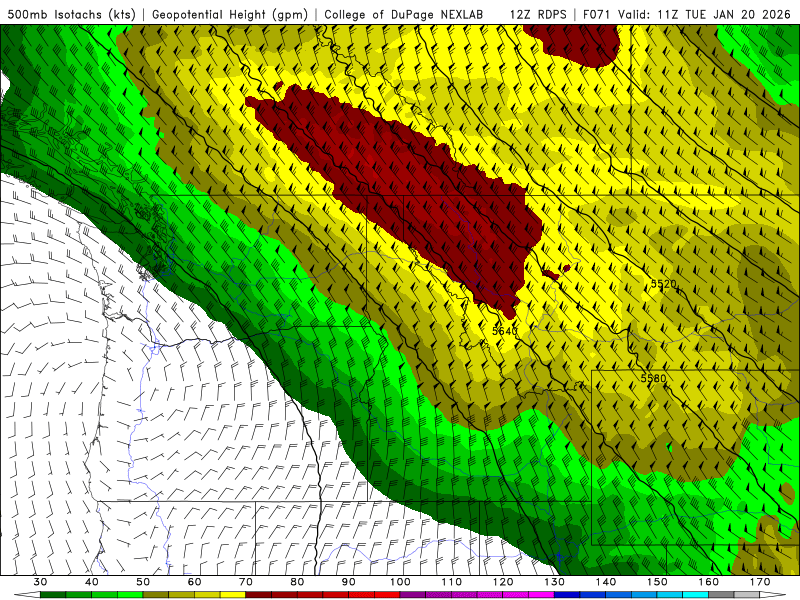Click the 40 tick label on colorbar
This screenshot has width=800, height=600.
tap(92, 582)
